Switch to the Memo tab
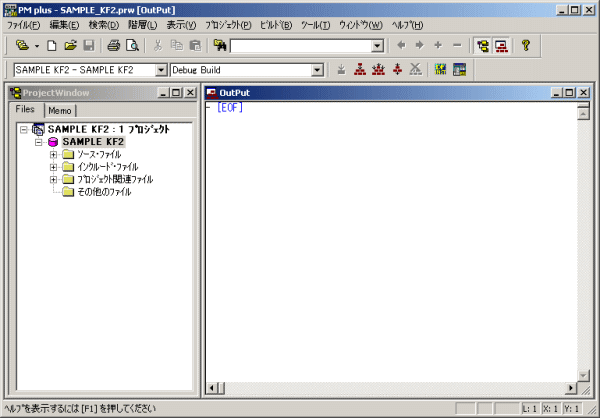 (x=59, y=110)
